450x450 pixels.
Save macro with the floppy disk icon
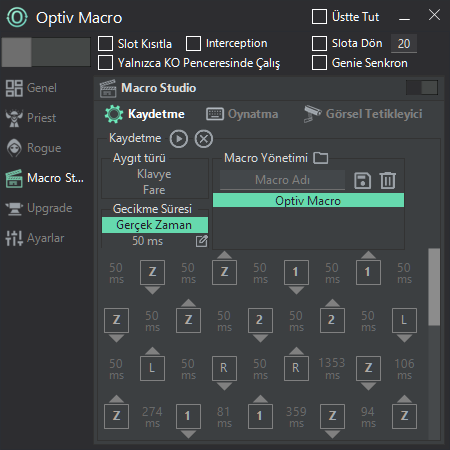tap(362, 180)
